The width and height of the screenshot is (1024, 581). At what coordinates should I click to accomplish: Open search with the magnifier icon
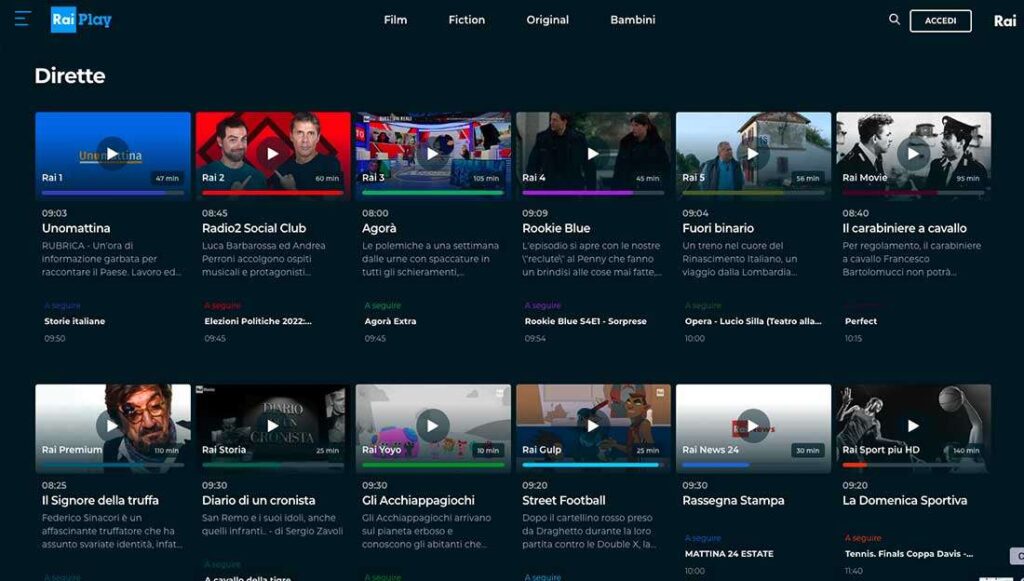tap(894, 20)
